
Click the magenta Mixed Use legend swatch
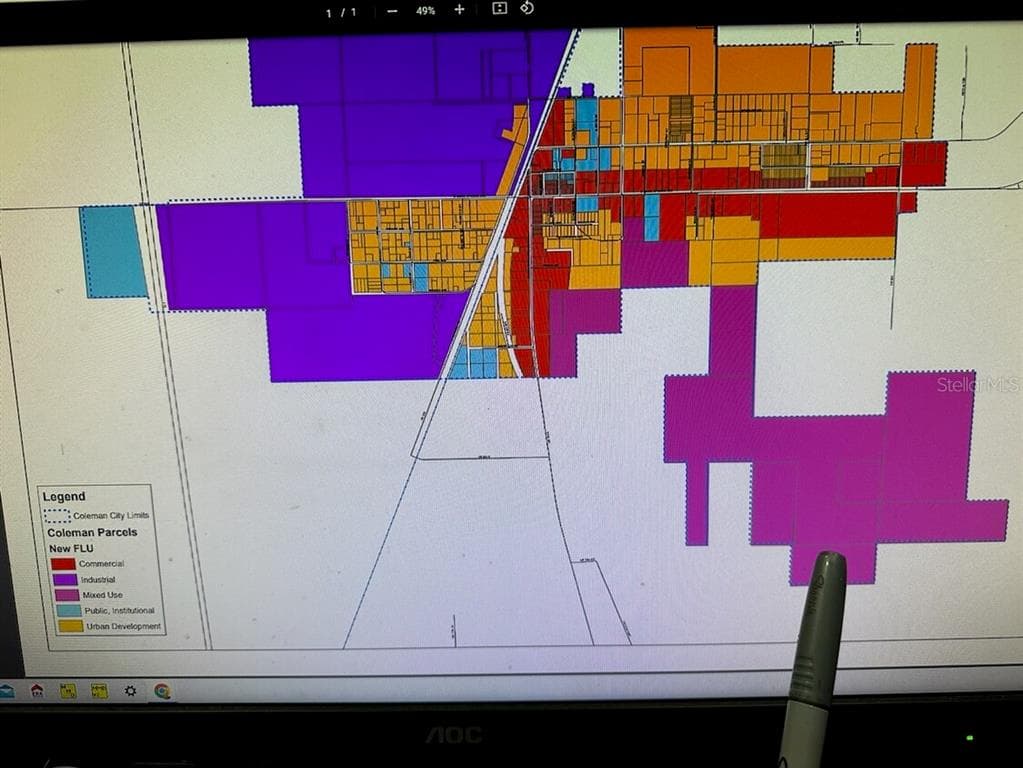tap(63, 595)
